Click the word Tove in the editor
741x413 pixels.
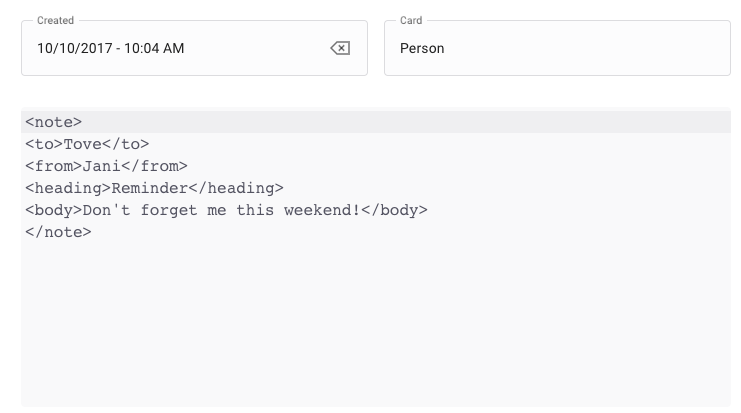pyautogui.click(x=83, y=144)
